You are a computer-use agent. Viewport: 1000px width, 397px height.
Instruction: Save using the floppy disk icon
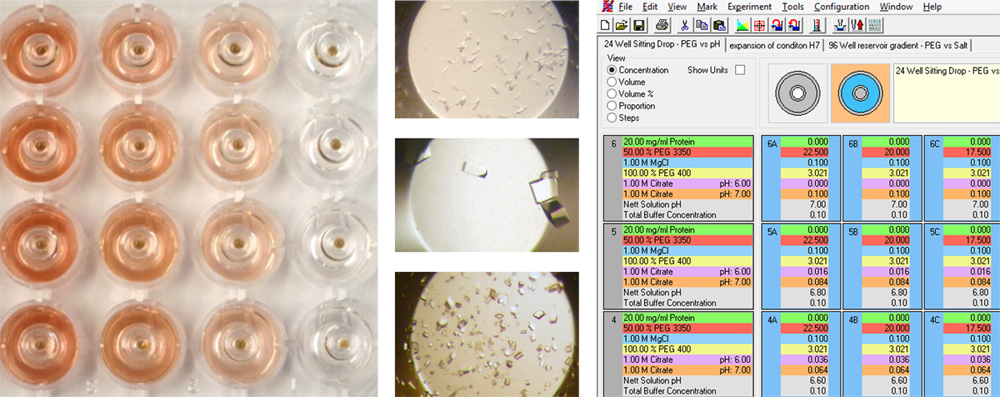(638, 26)
